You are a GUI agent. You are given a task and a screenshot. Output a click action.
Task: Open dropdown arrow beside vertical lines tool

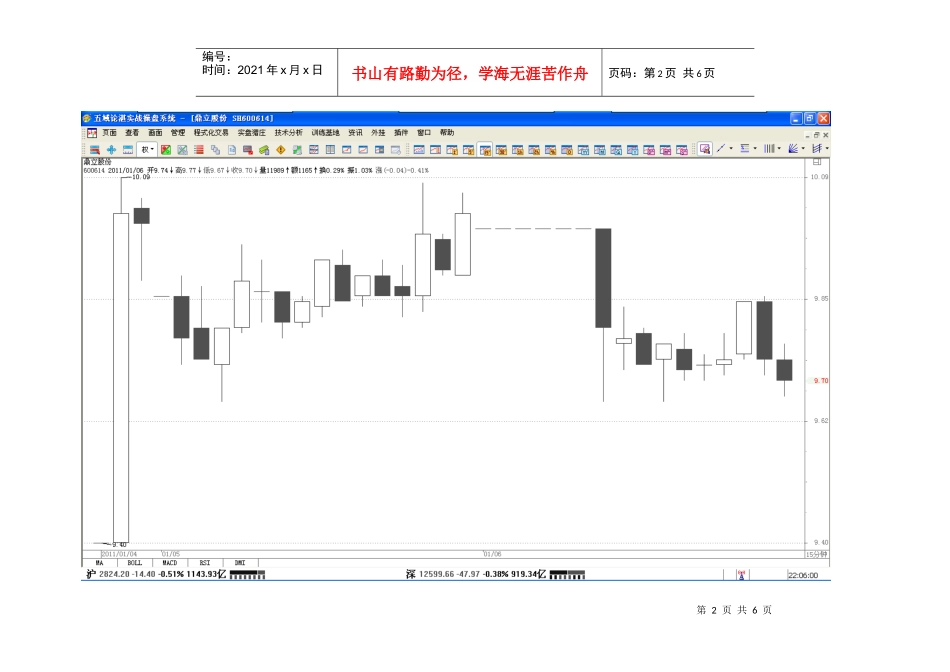pyautogui.click(x=779, y=148)
